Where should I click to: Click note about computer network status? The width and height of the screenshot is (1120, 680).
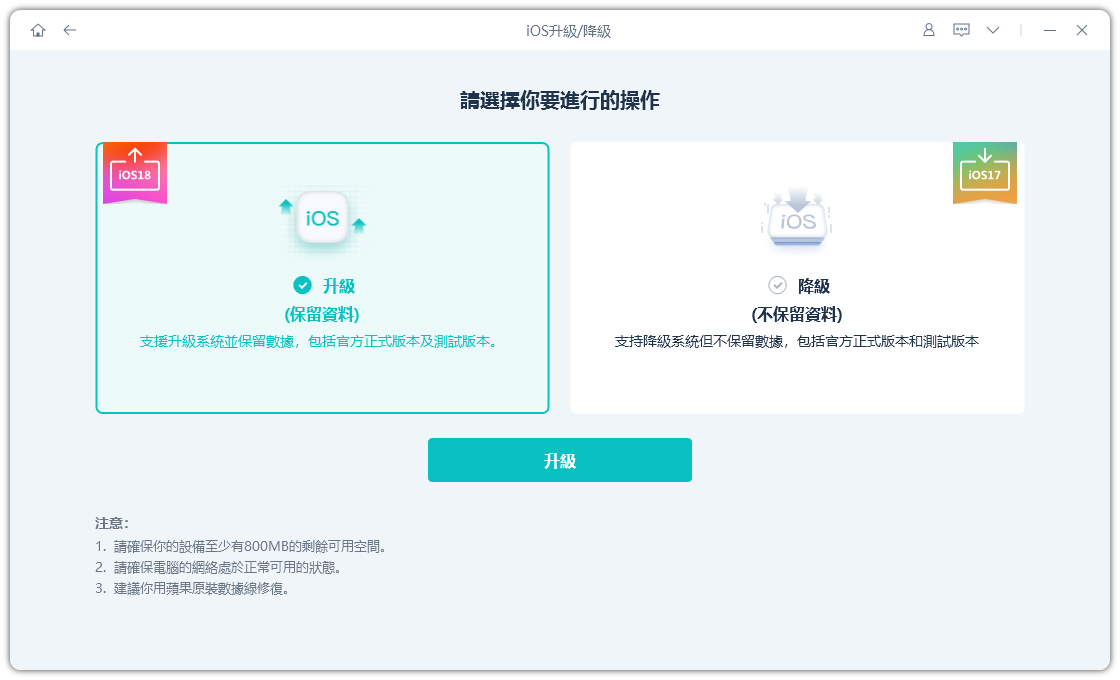point(219,568)
